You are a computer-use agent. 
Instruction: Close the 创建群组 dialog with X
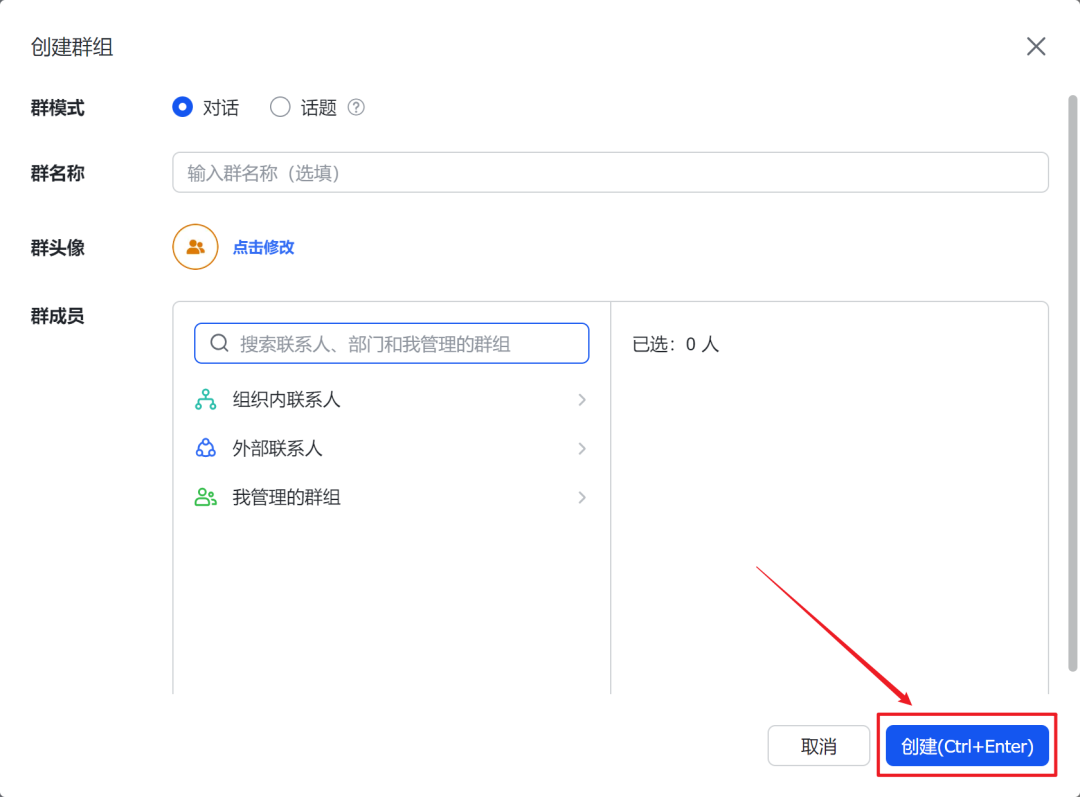click(x=1036, y=47)
